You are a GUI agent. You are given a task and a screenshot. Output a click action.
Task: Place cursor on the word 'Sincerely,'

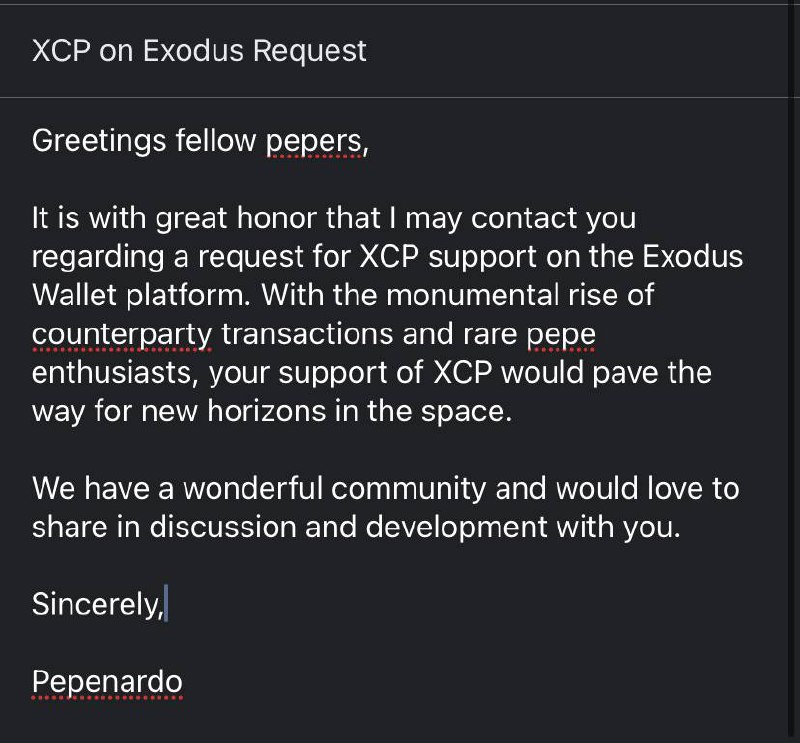(x=97, y=605)
